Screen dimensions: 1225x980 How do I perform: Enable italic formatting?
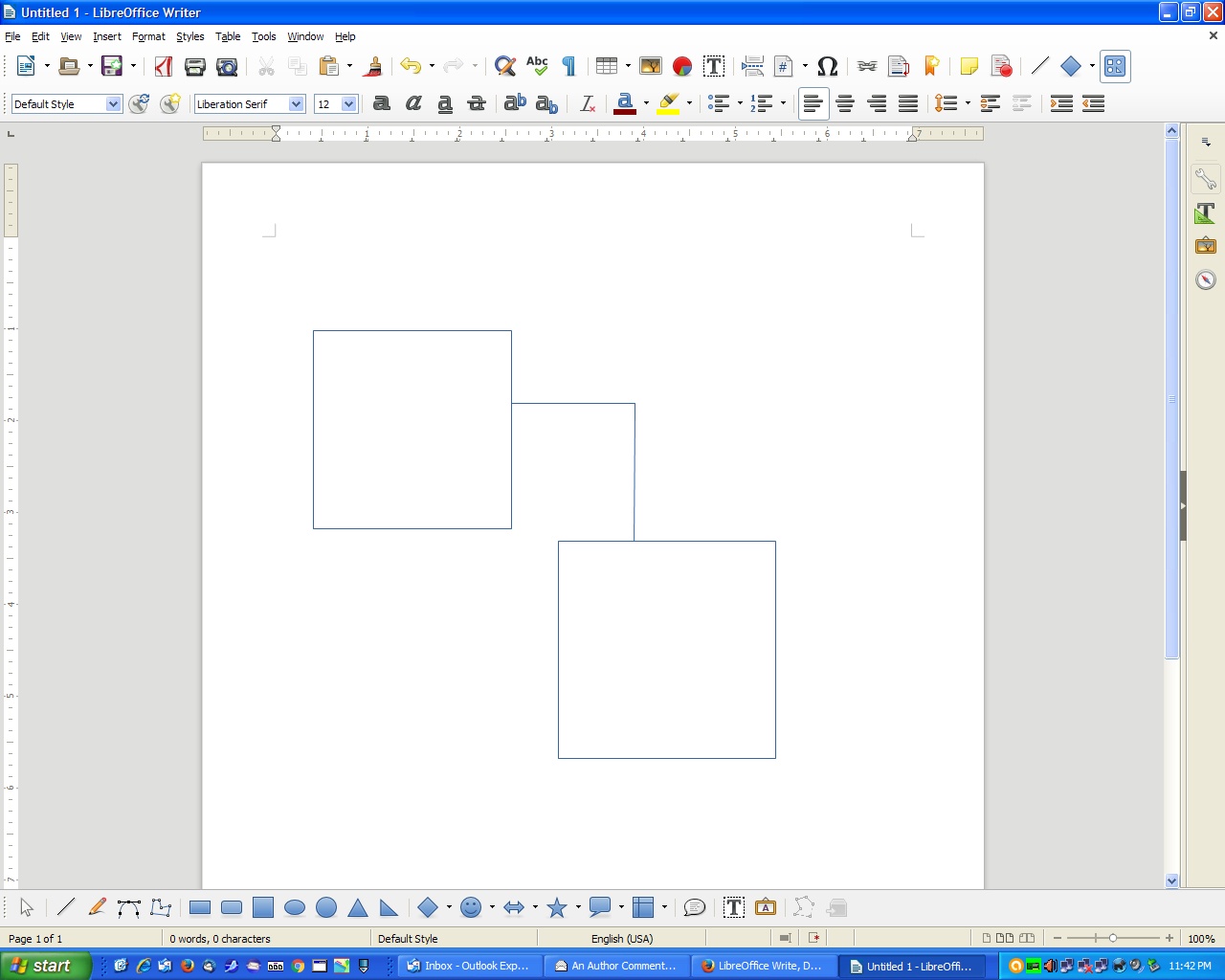pyautogui.click(x=412, y=103)
